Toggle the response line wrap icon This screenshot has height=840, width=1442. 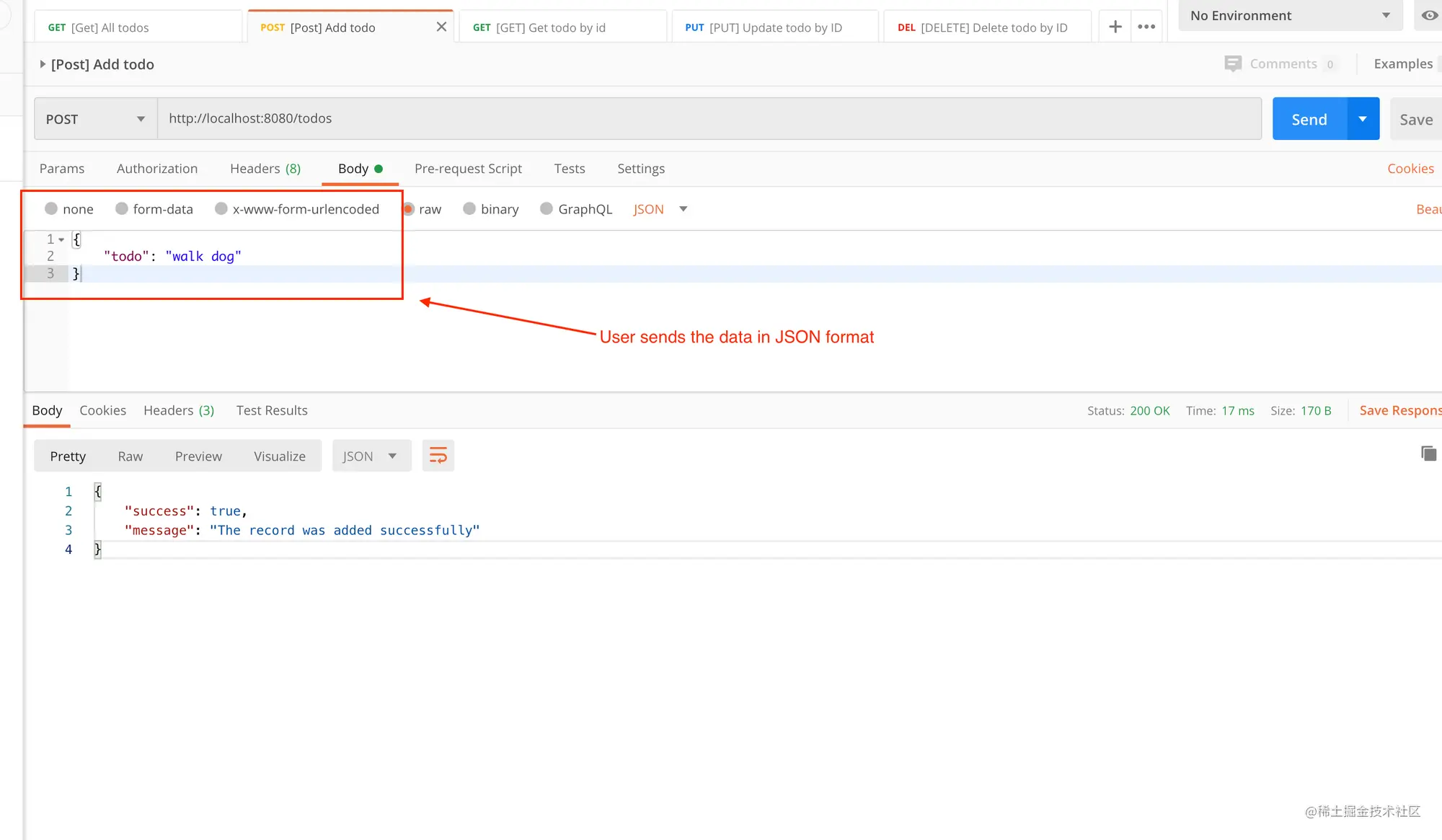click(x=438, y=456)
